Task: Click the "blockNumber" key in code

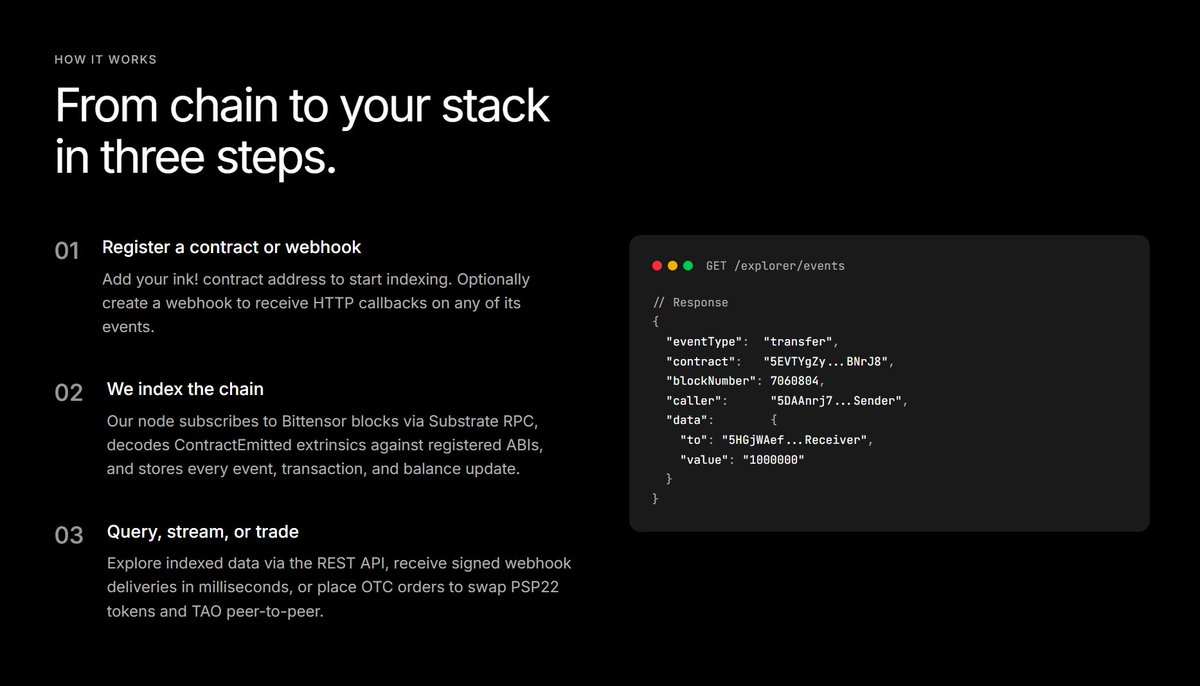Action: [x=712, y=381]
